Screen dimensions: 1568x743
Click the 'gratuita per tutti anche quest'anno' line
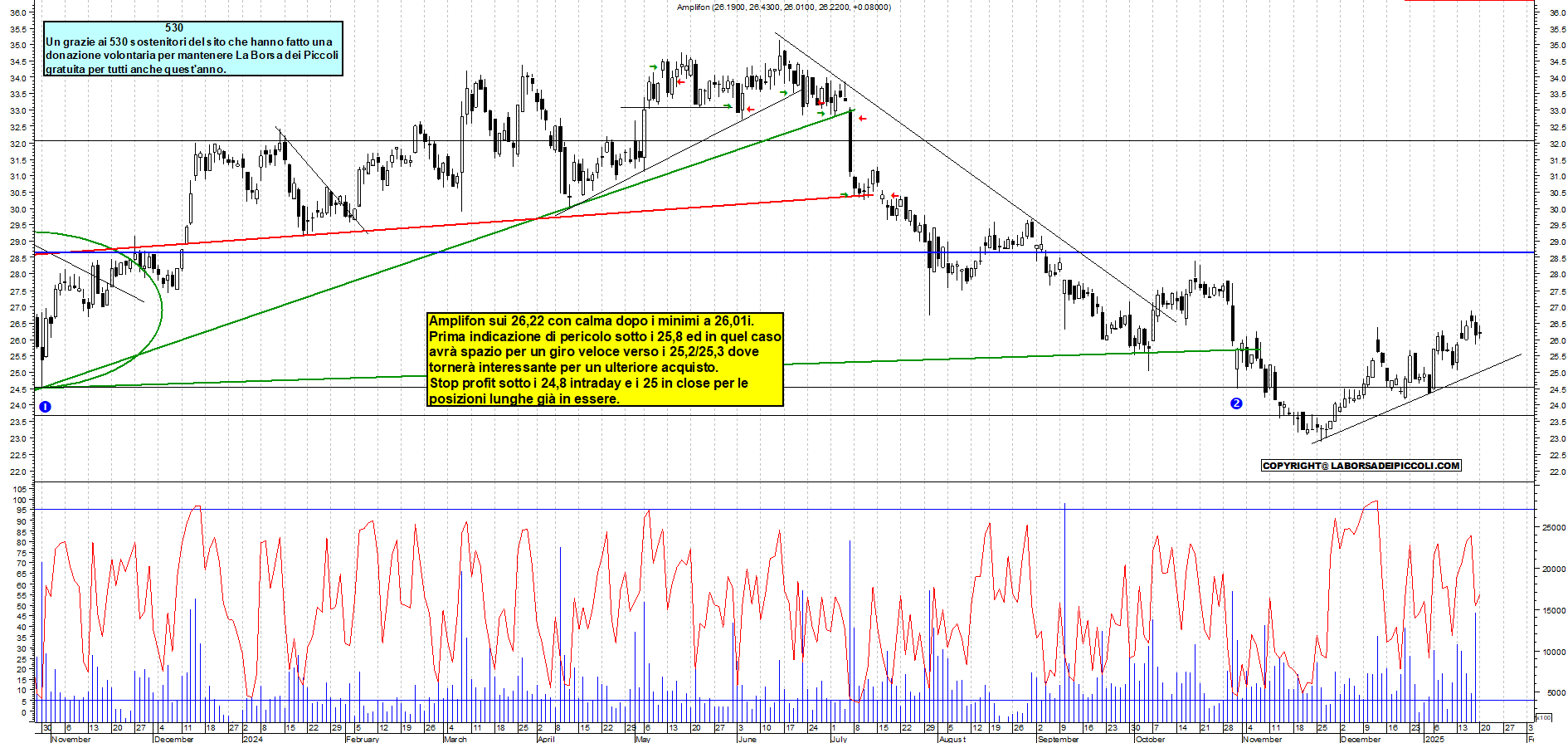point(135,69)
